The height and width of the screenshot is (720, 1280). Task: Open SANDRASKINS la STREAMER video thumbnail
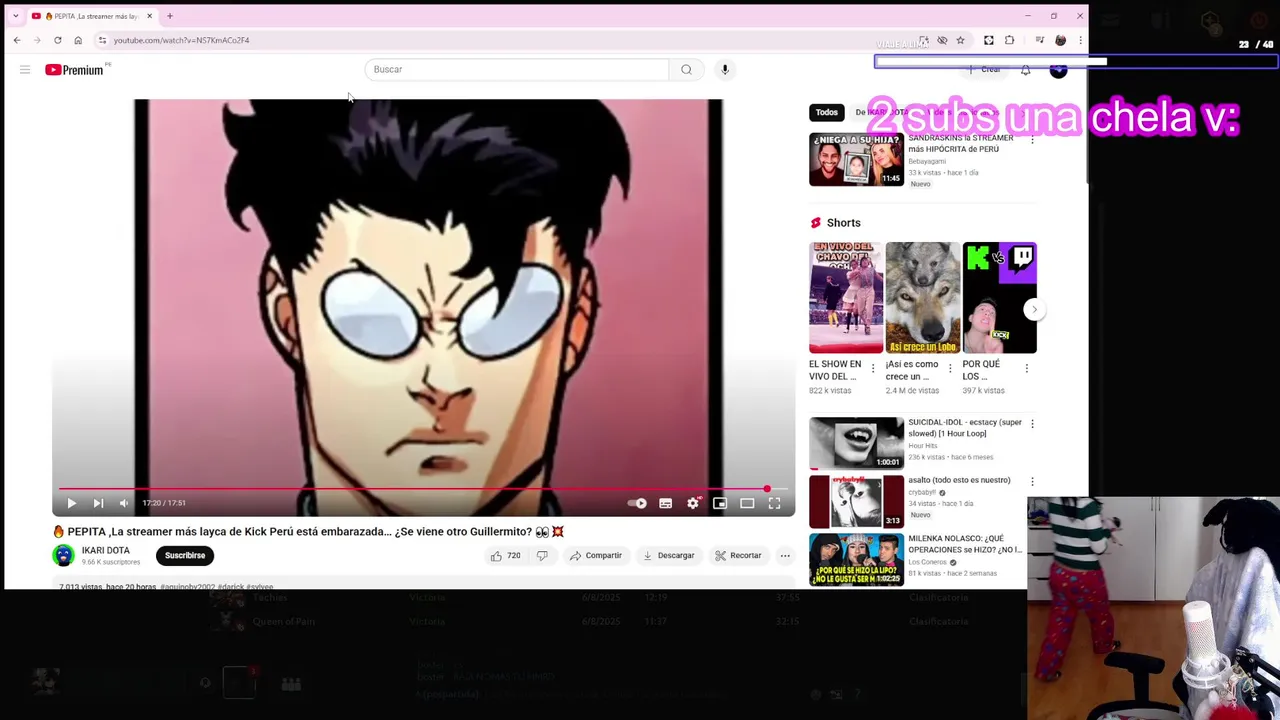[856, 159]
